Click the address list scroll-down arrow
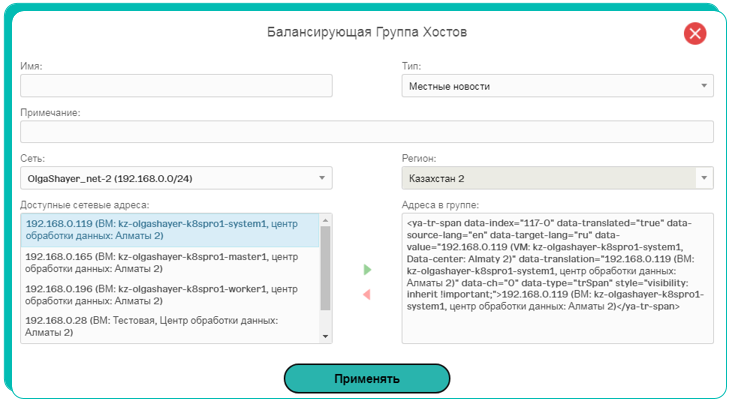This screenshot has height=404, width=729. (x=325, y=337)
